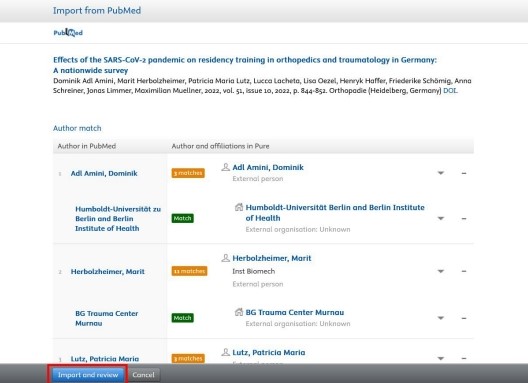Open the article title link about SARS-CoV-2
Image resolution: width=528 pixels, height=383 pixels.
pos(245,65)
